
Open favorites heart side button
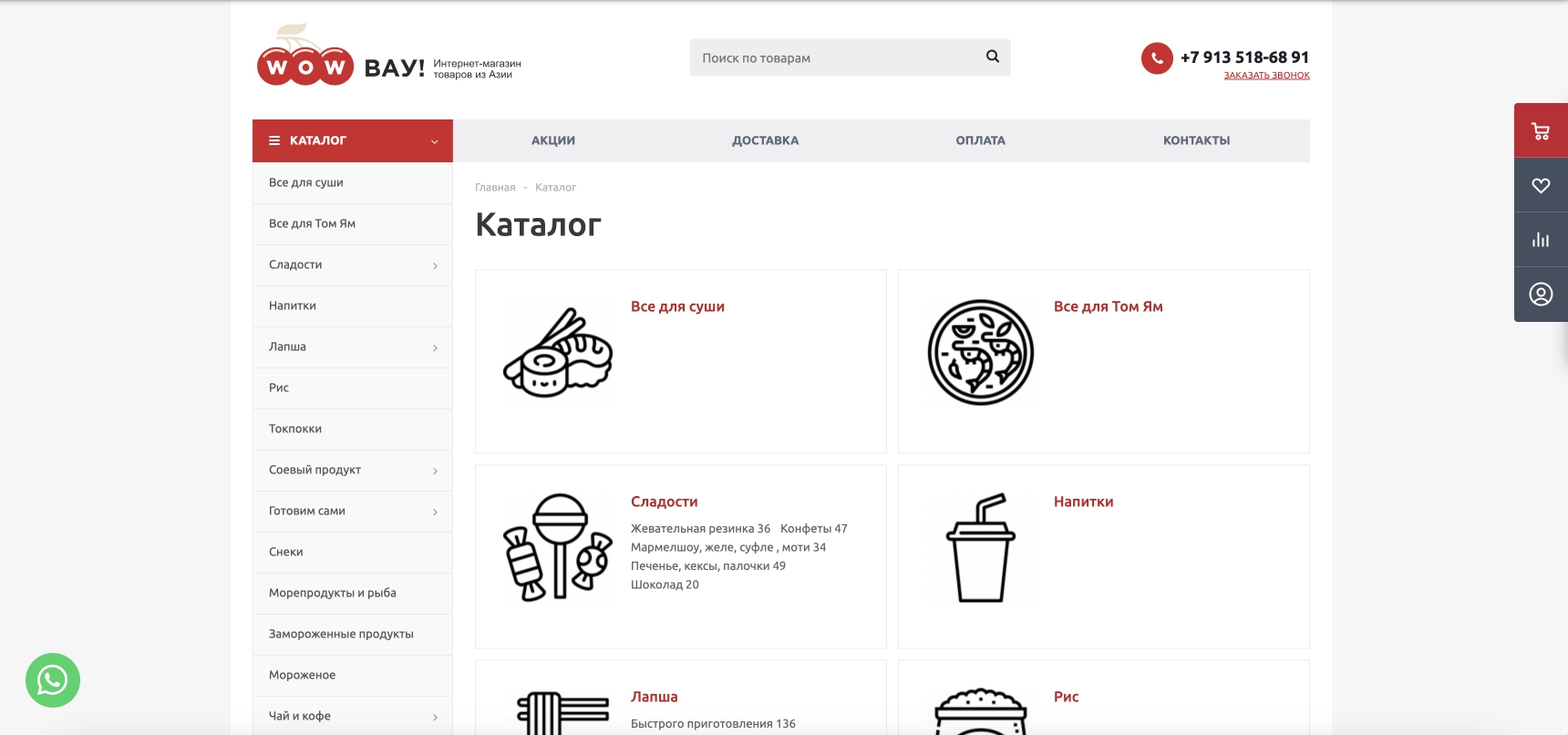tap(1541, 185)
